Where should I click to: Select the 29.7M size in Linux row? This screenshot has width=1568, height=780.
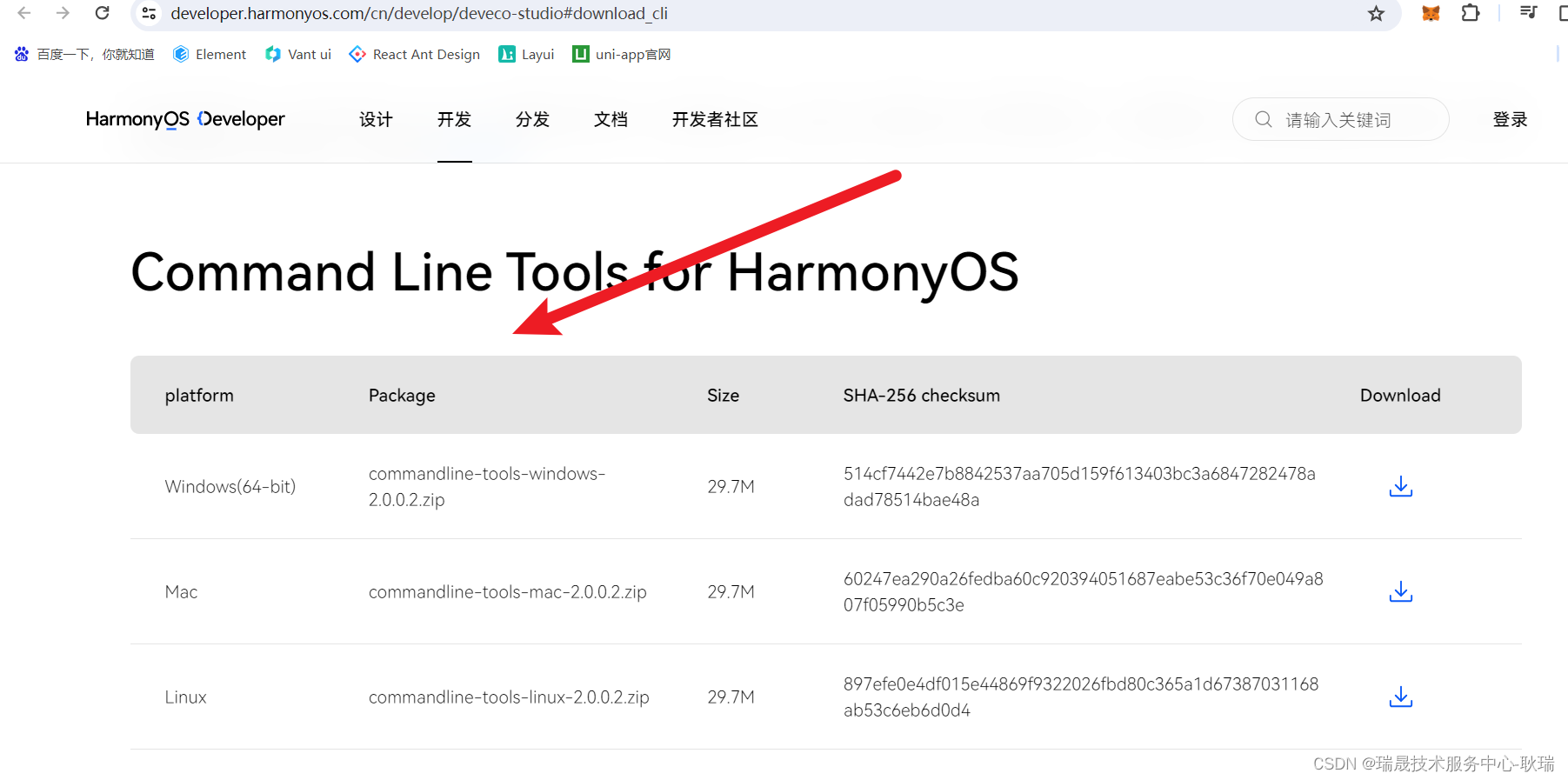[731, 697]
